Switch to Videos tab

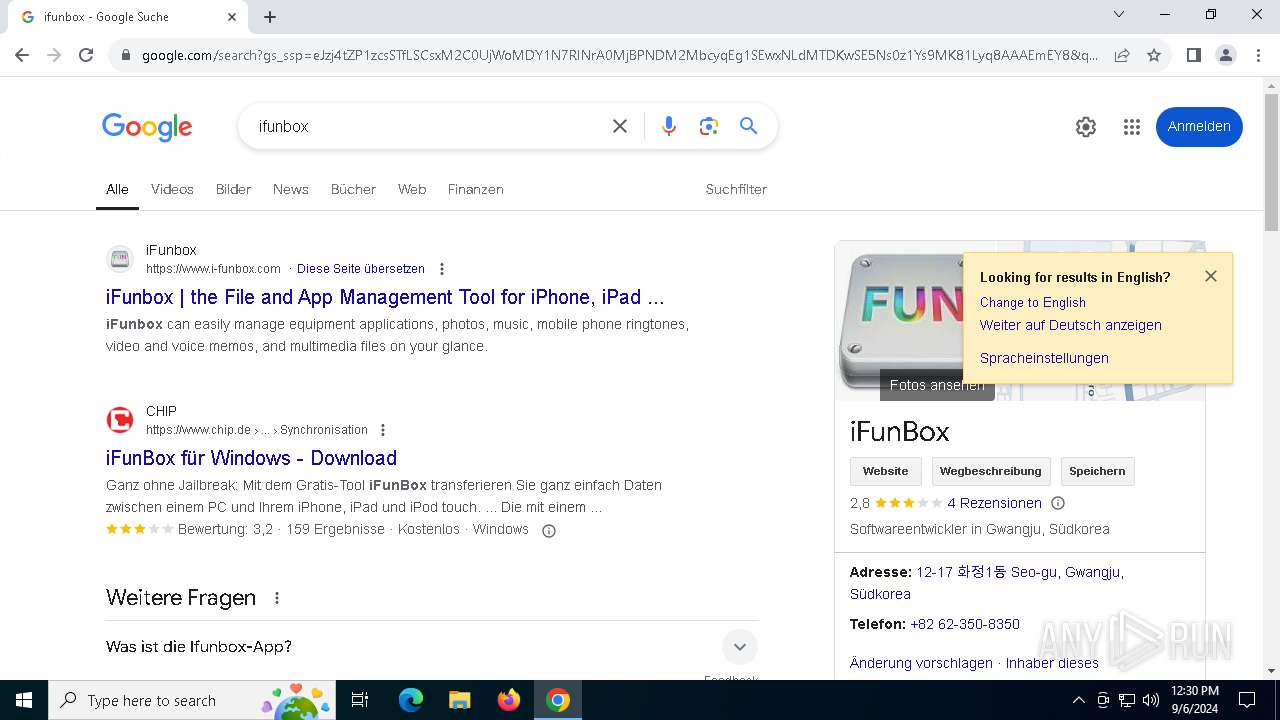(172, 189)
